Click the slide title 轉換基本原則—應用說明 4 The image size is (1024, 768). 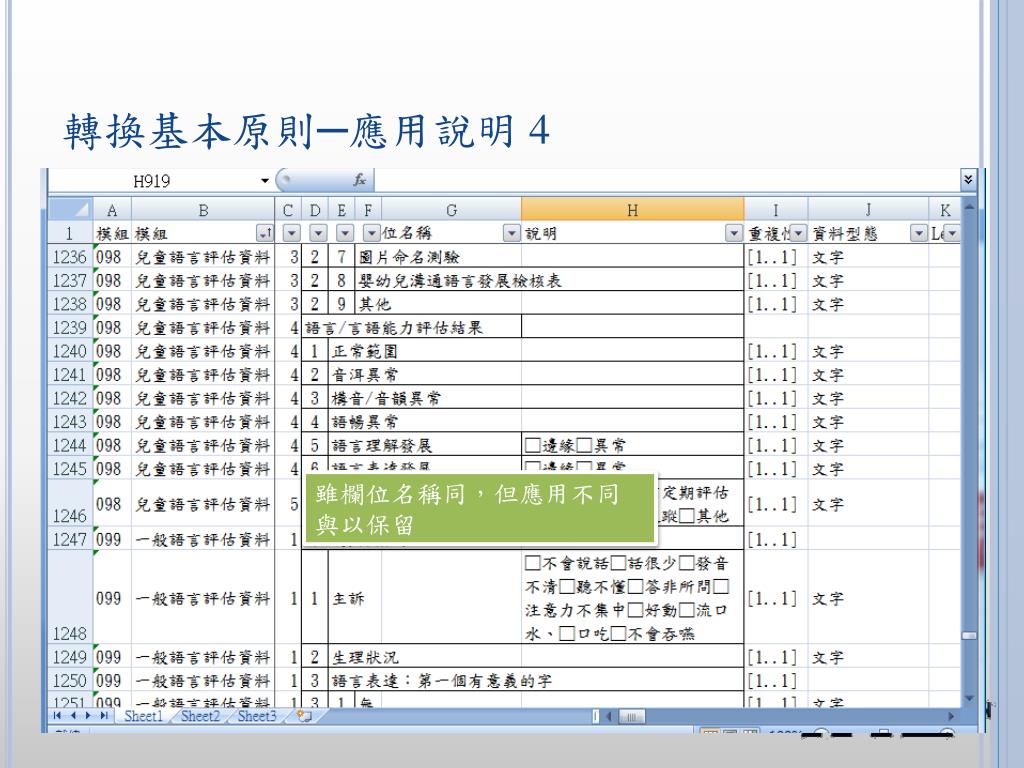click(307, 130)
